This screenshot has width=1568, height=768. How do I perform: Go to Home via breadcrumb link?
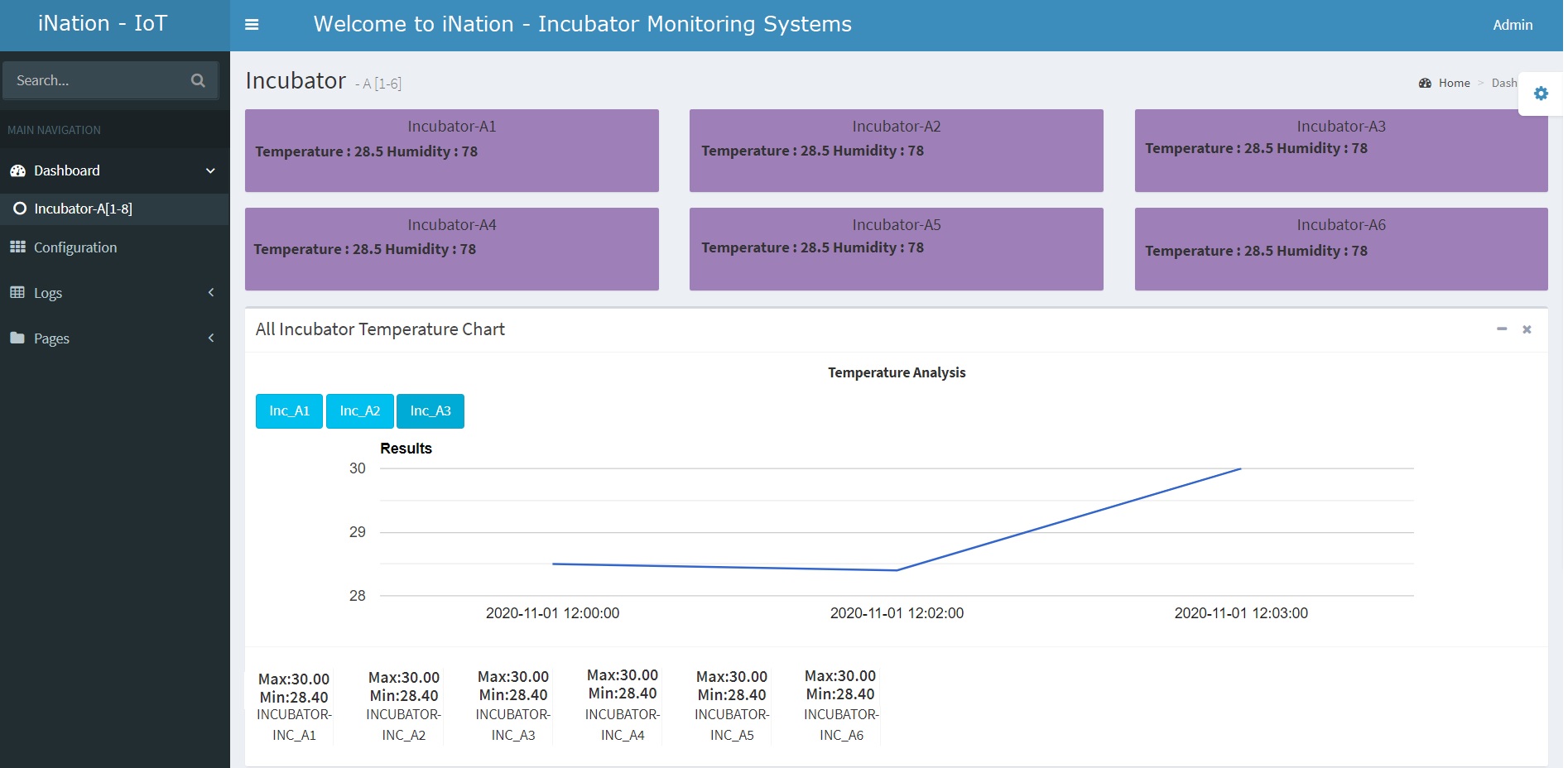[1453, 83]
